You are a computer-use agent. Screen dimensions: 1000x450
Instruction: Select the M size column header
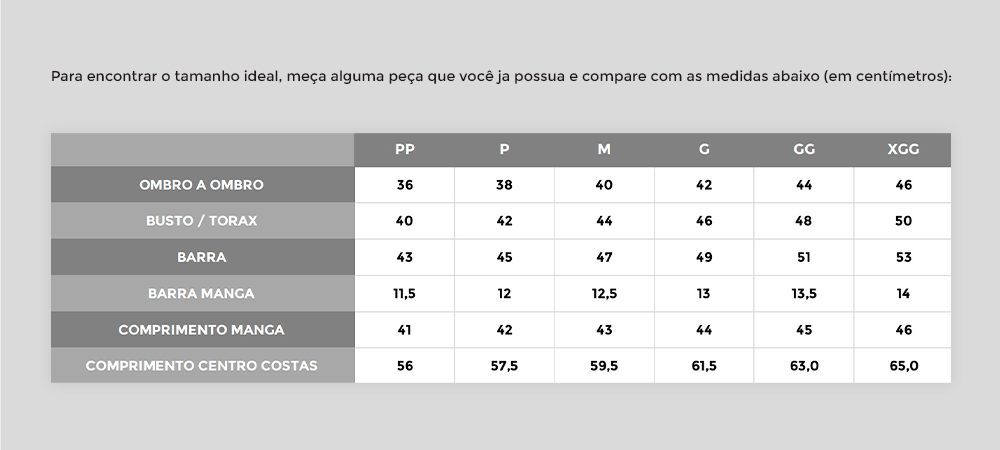604,149
